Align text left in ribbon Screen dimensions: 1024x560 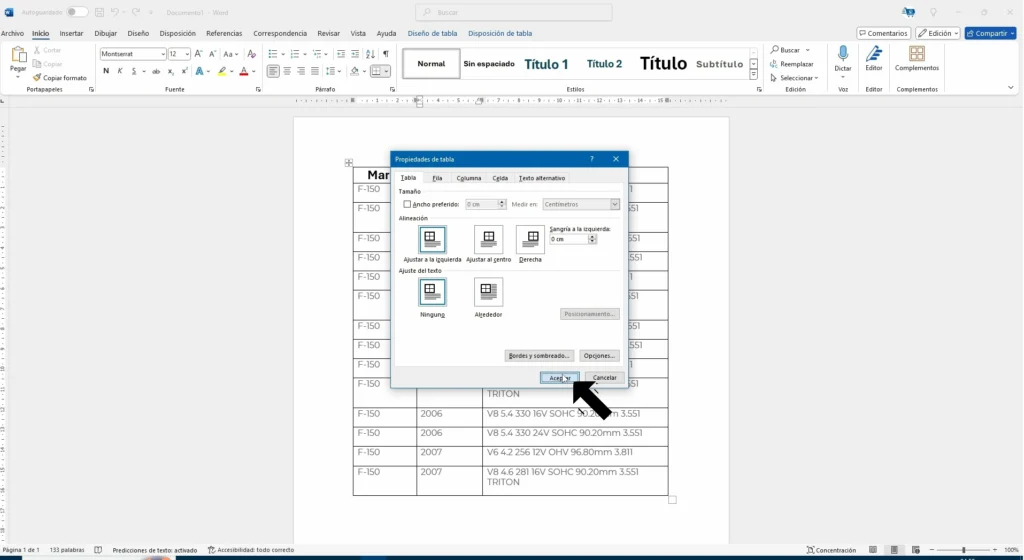[273, 71]
